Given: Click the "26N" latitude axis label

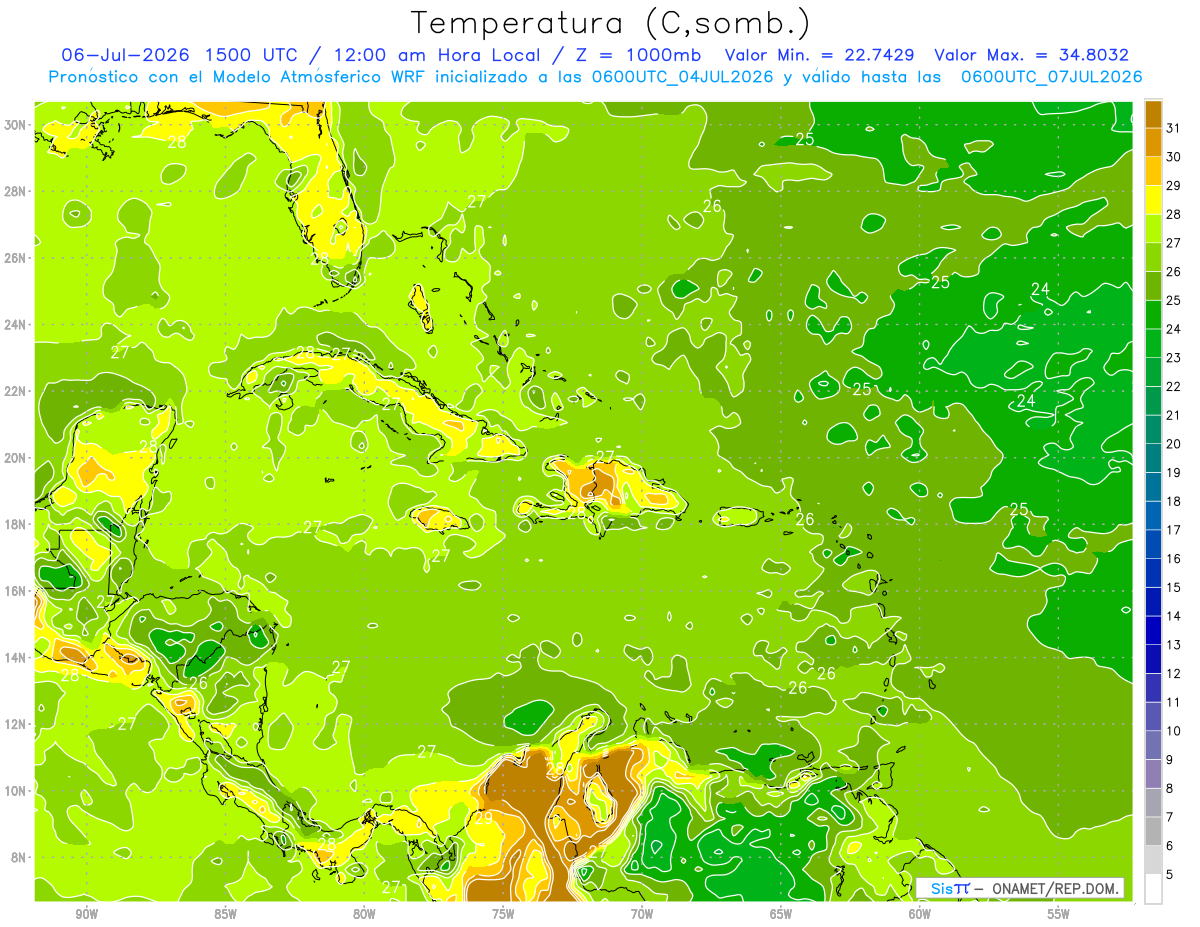Looking at the screenshot, I should click(17, 257).
